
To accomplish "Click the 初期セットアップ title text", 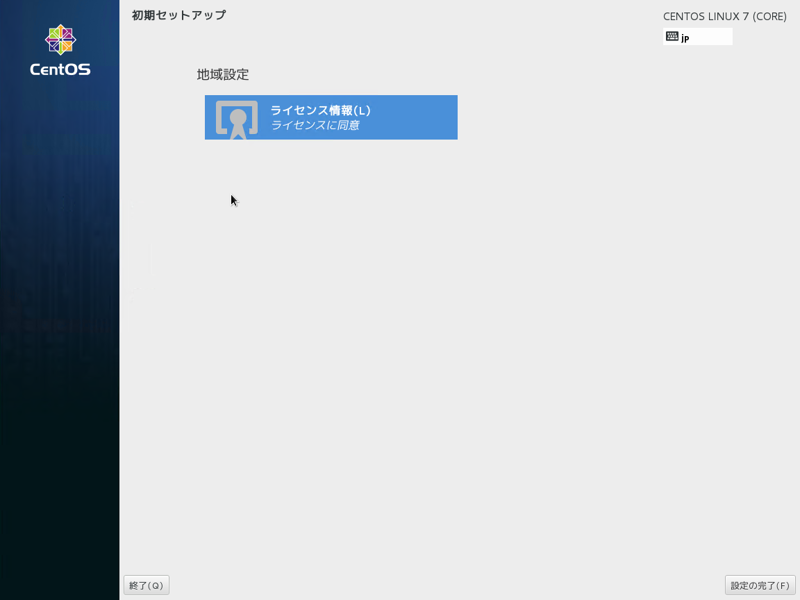I will pyautogui.click(x=179, y=15).
